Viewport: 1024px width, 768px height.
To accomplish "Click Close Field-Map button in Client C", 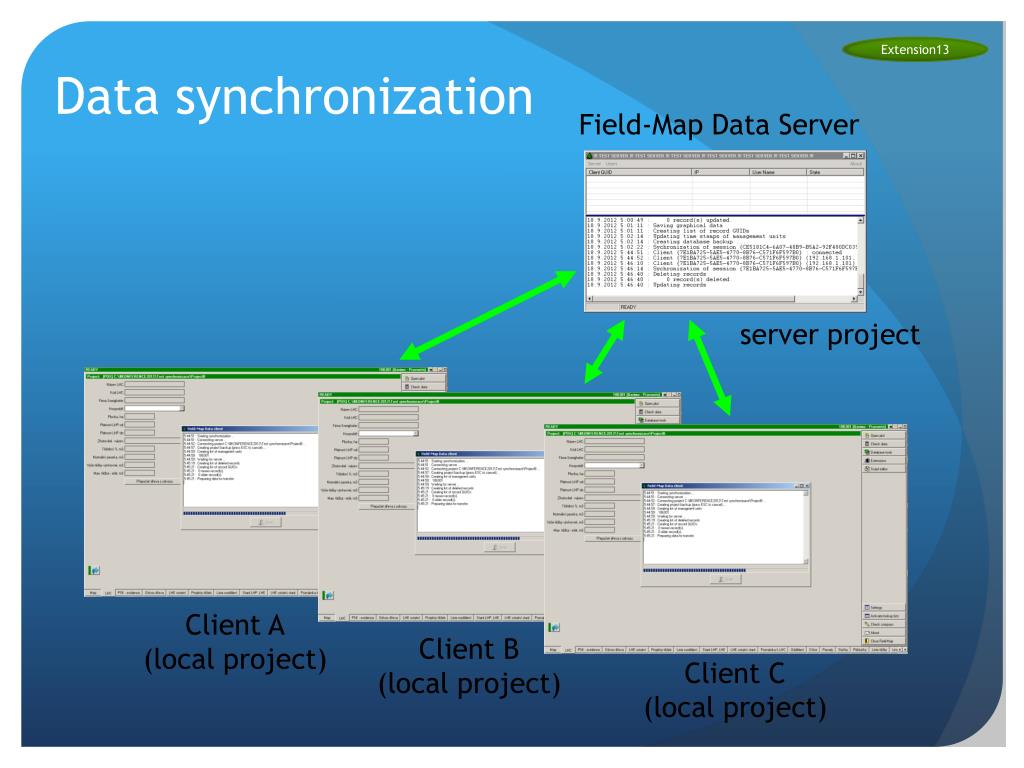I will click(x=884, y=641).
